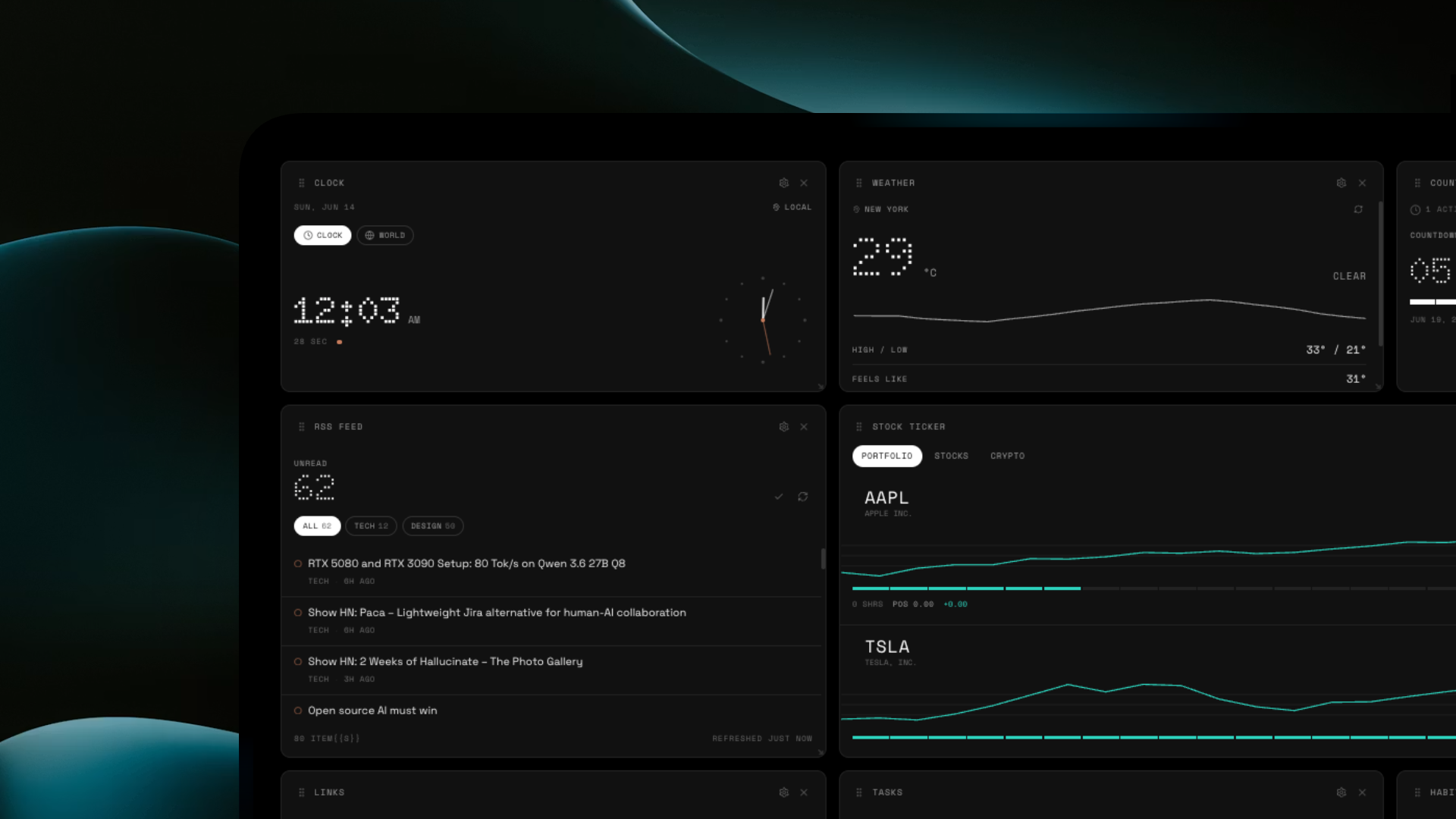Grab the Countdown widget drag handle
This screenshot has height=819, width=1456.
click(1417, 183)
